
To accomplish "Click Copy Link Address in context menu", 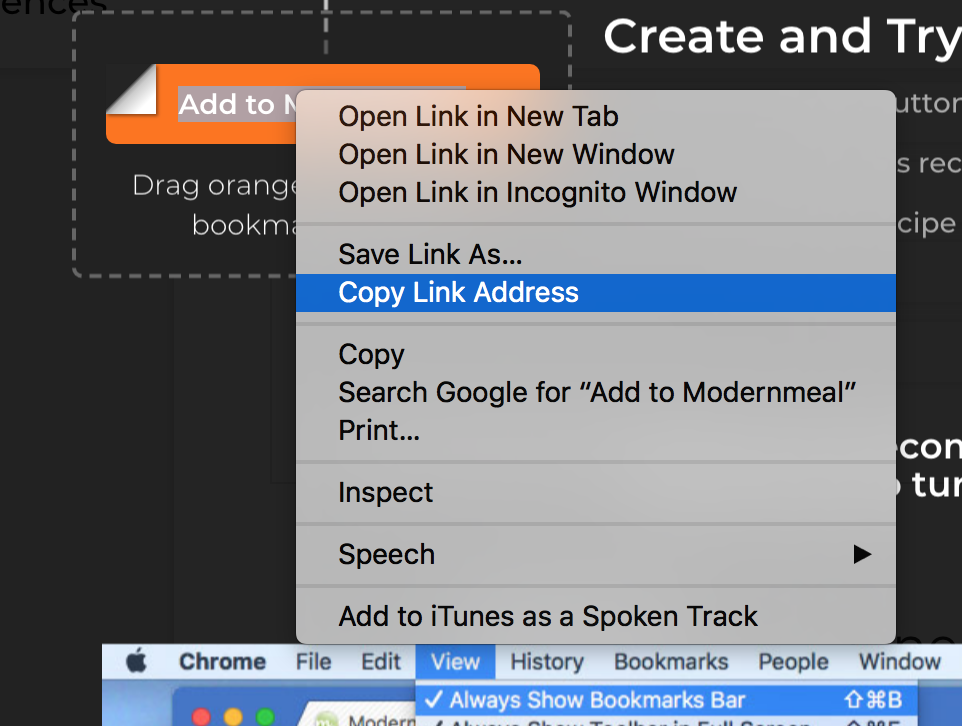I will click(596, 293).
